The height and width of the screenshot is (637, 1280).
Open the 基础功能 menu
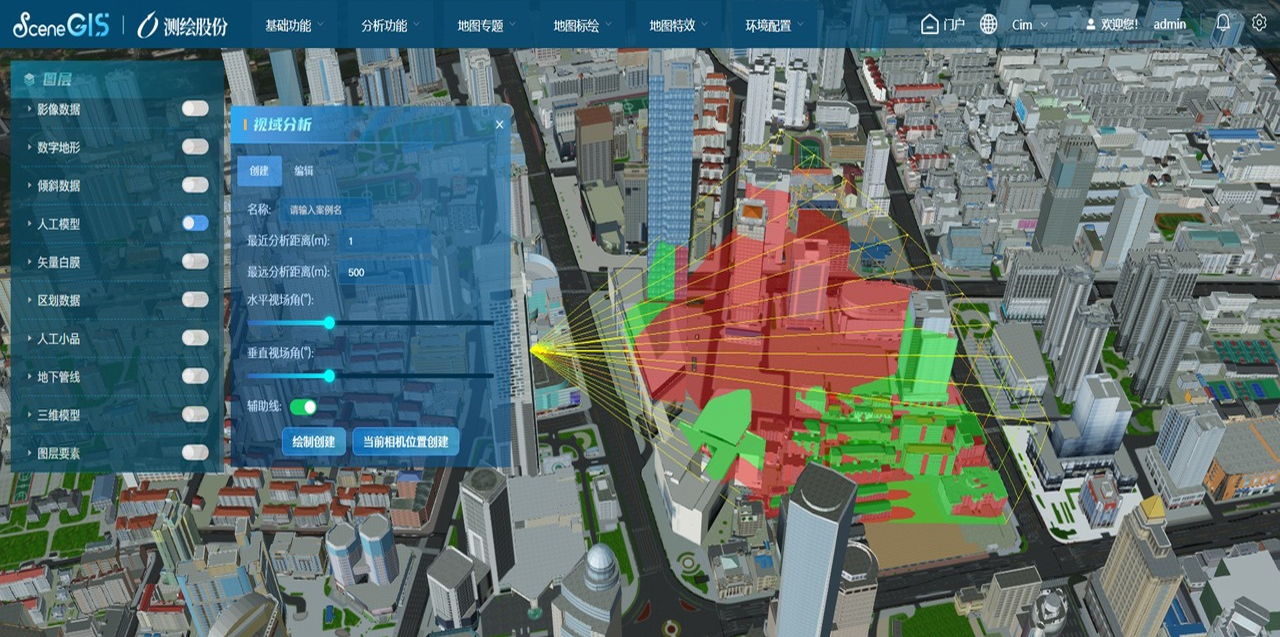[295, 25]
